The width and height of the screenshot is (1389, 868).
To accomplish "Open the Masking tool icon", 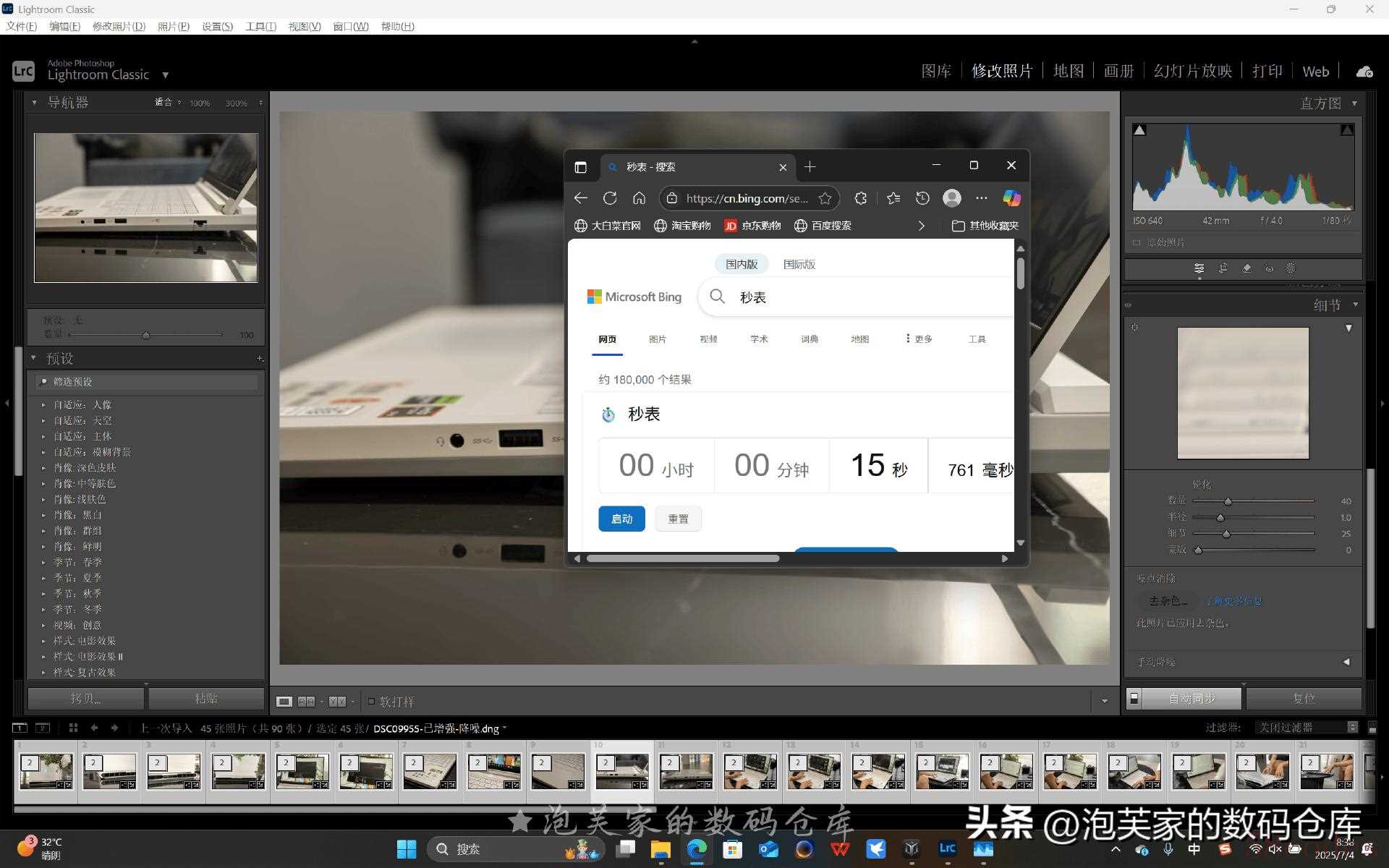I will [x=1291, y=268].
